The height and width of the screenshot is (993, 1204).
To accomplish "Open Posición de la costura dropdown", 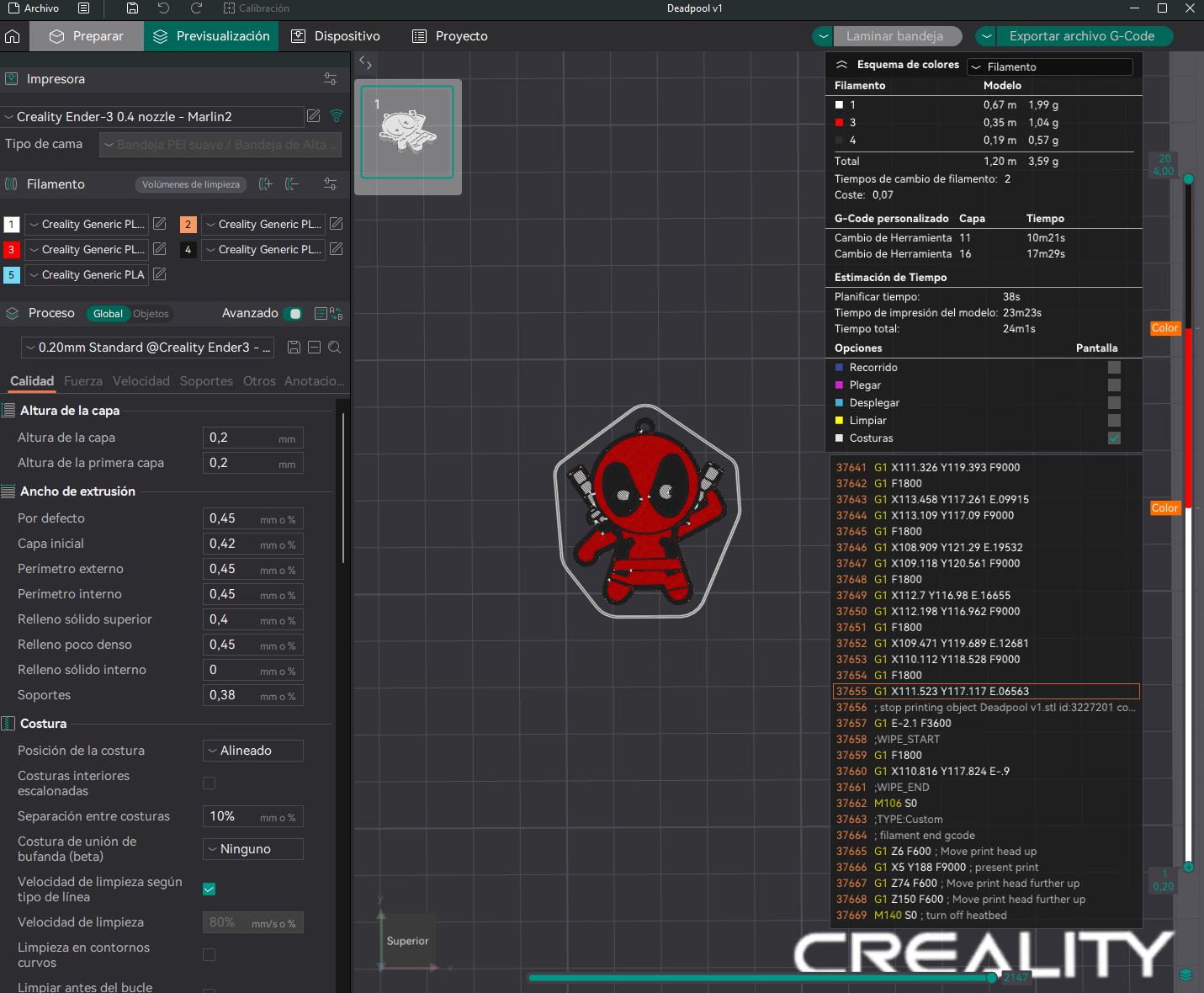I will click(253, 751).
